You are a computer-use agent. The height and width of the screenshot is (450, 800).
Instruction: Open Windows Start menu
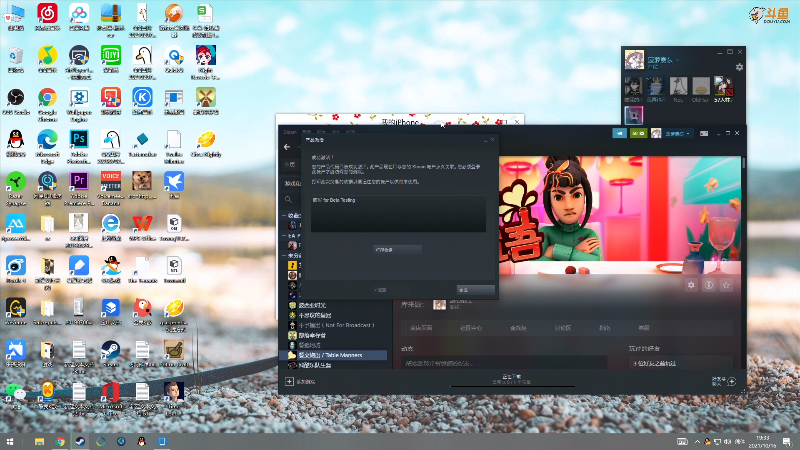[x=10, y=441]
